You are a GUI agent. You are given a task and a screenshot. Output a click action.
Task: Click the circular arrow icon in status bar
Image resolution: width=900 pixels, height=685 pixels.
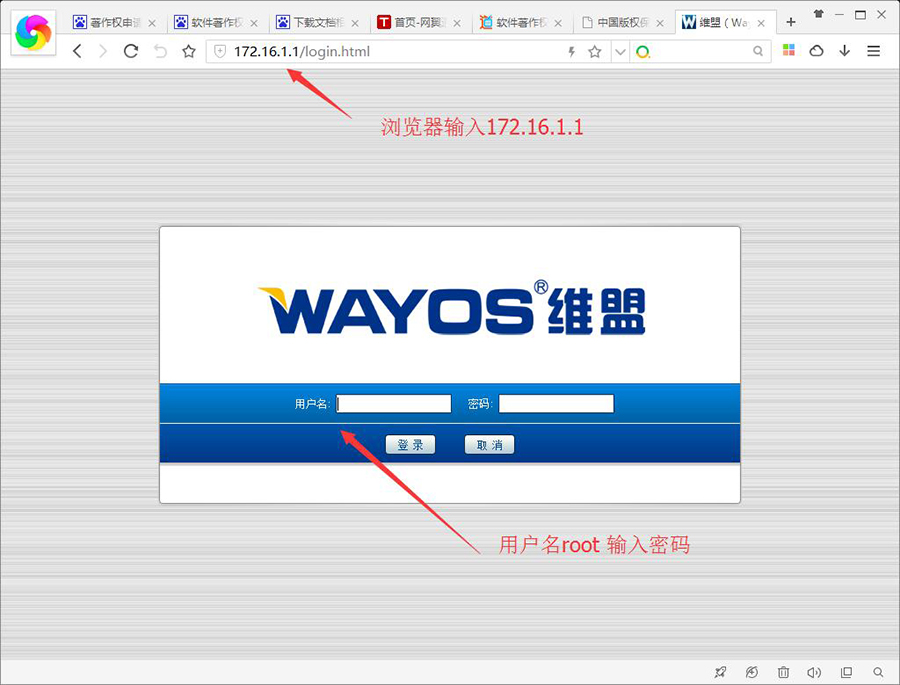tap(751, 672)
